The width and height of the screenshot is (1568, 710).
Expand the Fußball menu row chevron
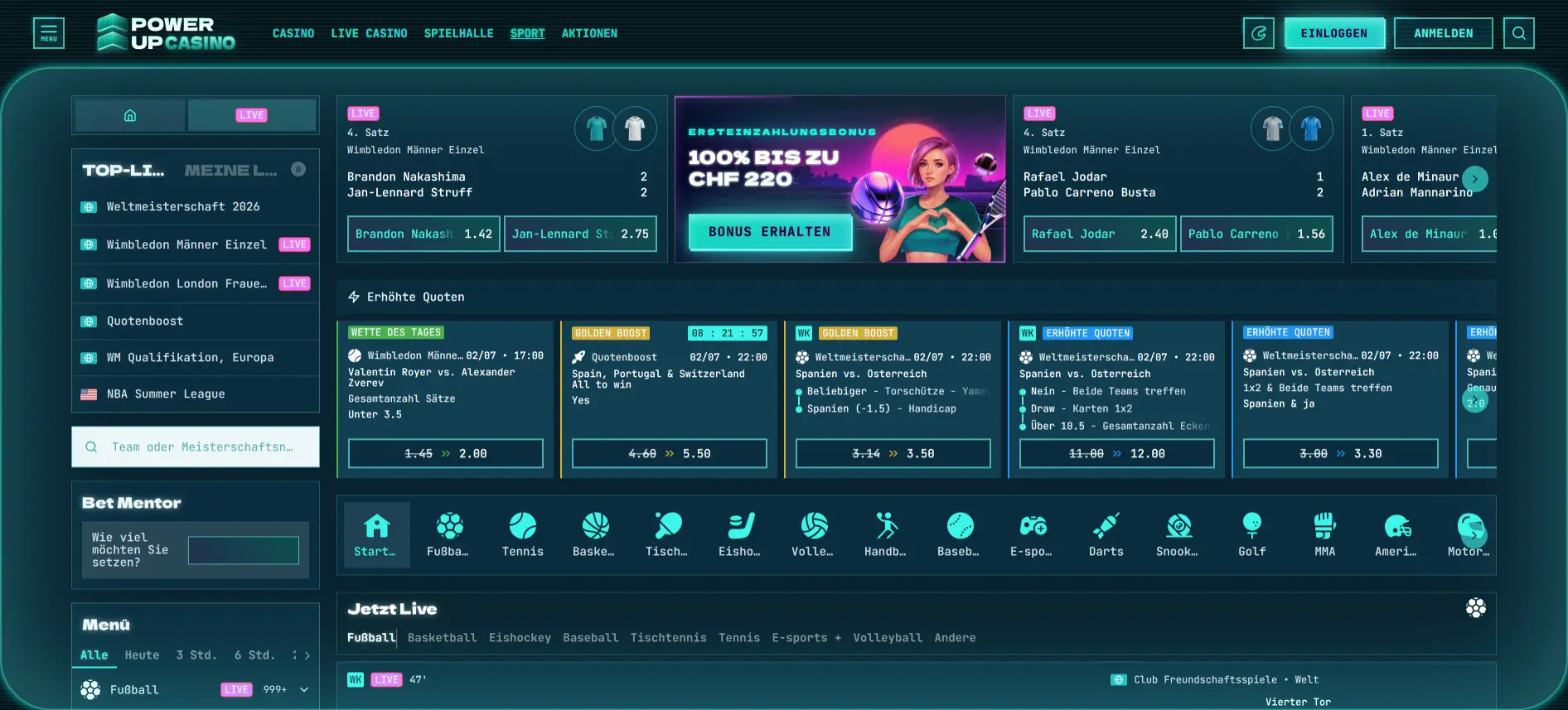tap(304, 689)
